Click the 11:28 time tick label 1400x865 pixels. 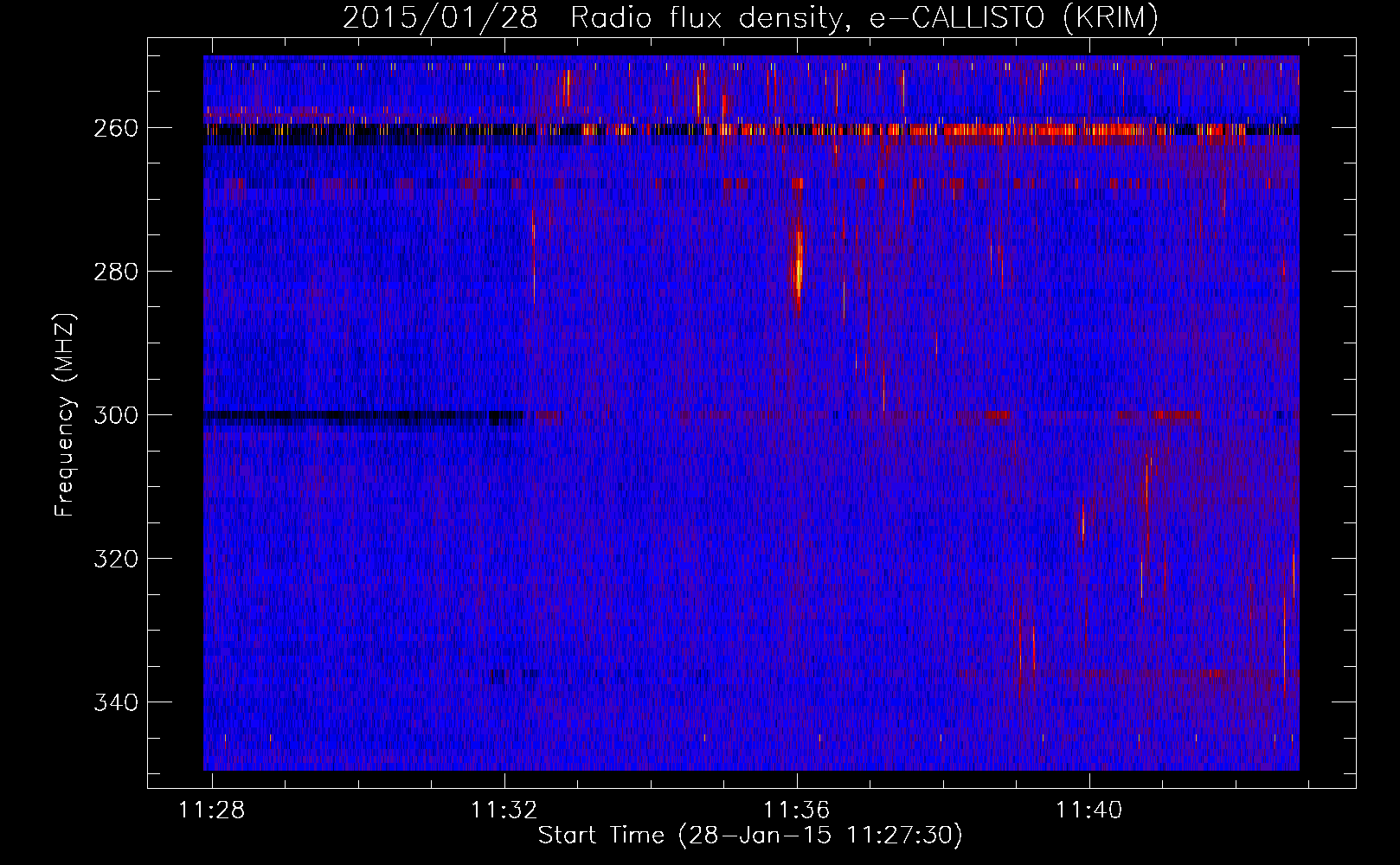[x=212, y=810]
